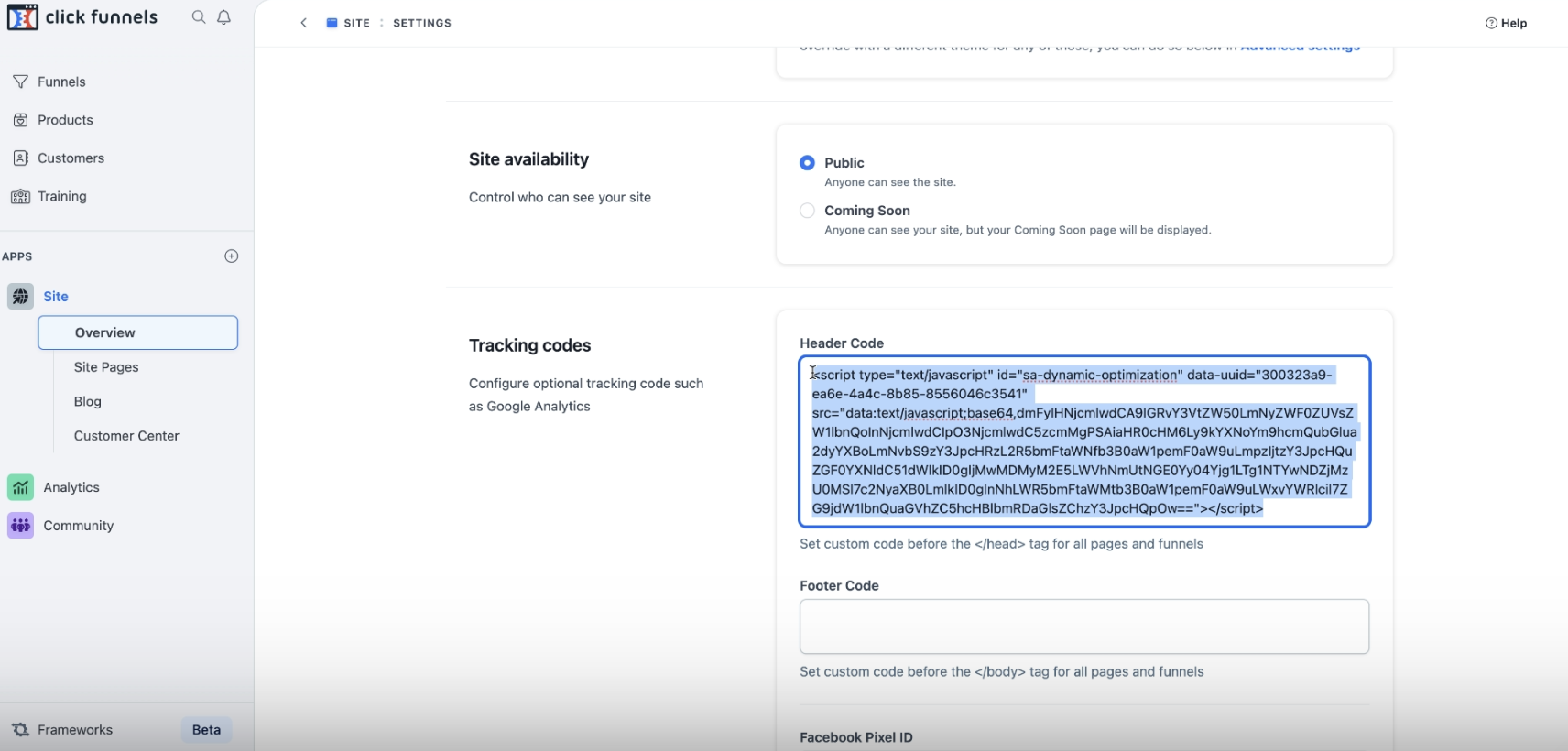The width and height of the screenshot is (1568, 751).
Task: Open the SITE breadcrumb item
Action: (355, 22)
